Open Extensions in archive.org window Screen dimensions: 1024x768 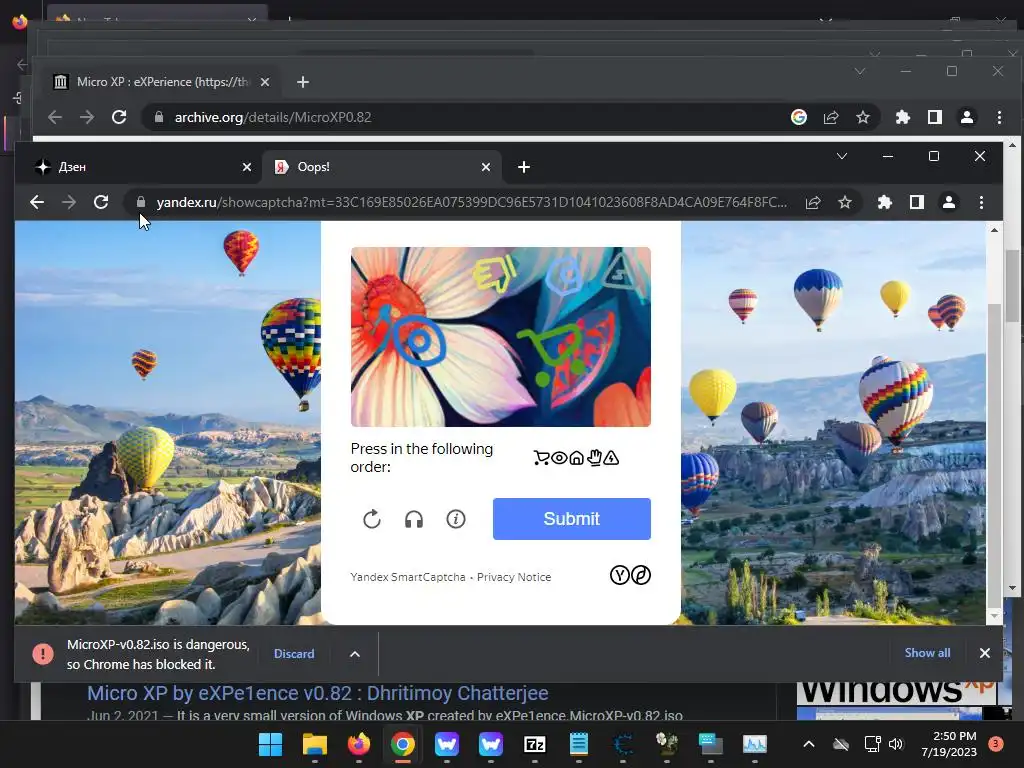(x=903, y=117)
